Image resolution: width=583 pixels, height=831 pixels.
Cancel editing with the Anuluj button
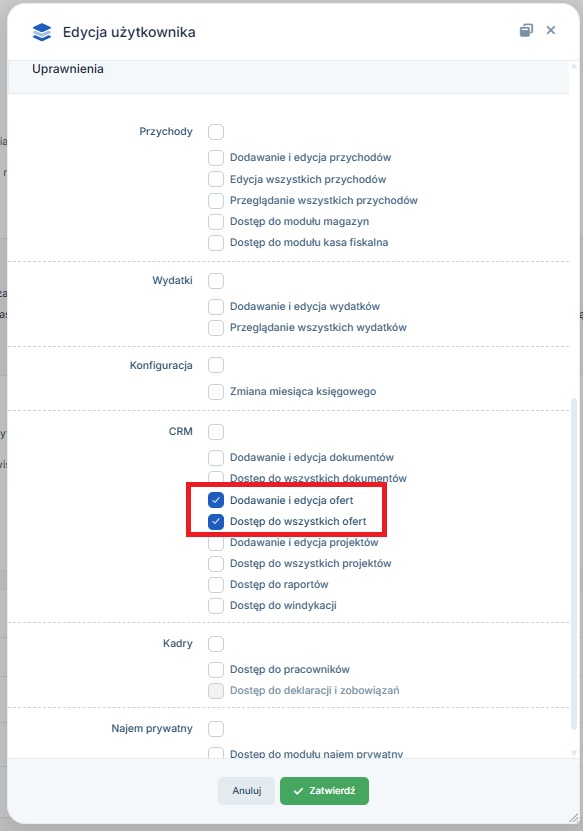[246, 791]
